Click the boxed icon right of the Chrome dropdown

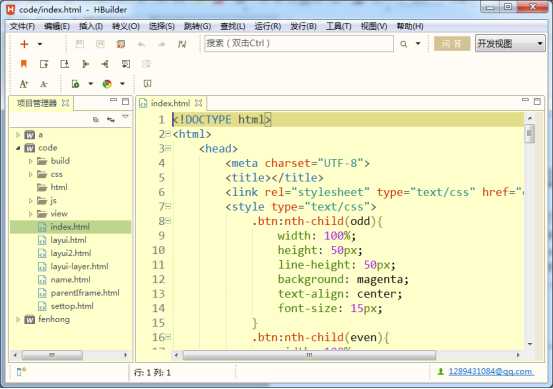(x=147, y=84)
